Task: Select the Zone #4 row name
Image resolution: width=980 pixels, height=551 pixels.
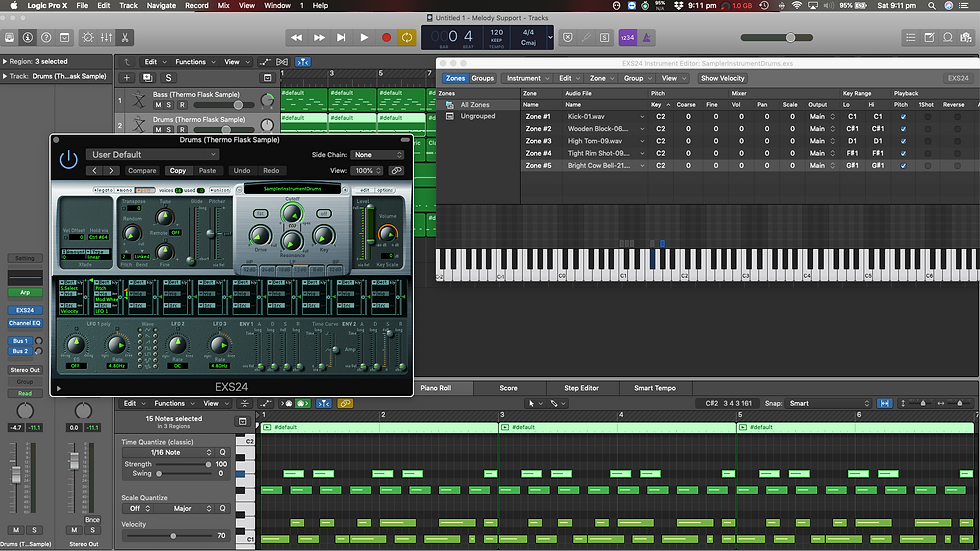Action: (x=538, y=153)
